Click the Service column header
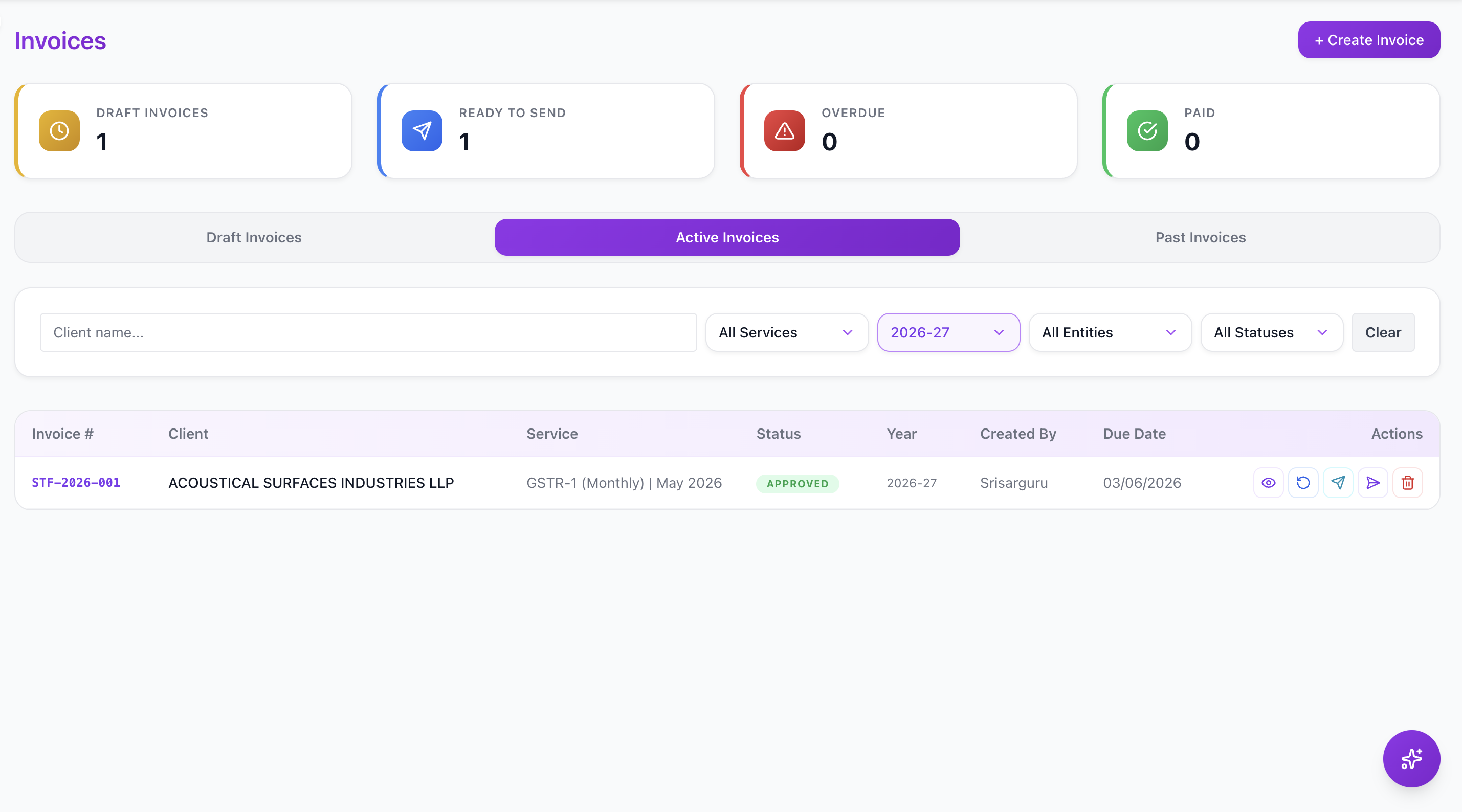The height and width of the screenshot is (812, 1462). click(x=551, y=434)
